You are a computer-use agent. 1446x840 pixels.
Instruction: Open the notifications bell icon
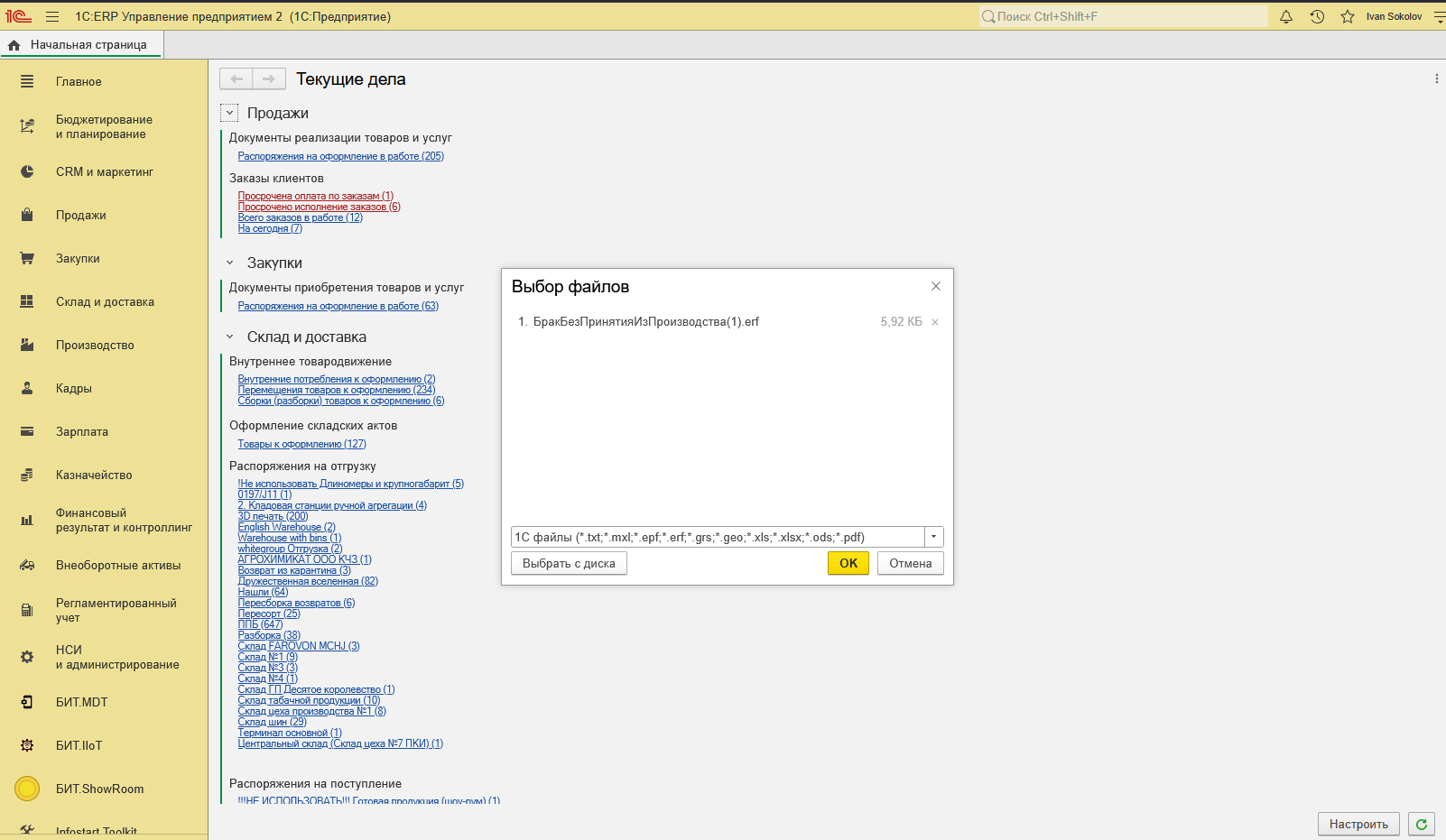click(x=1286, y=16)
